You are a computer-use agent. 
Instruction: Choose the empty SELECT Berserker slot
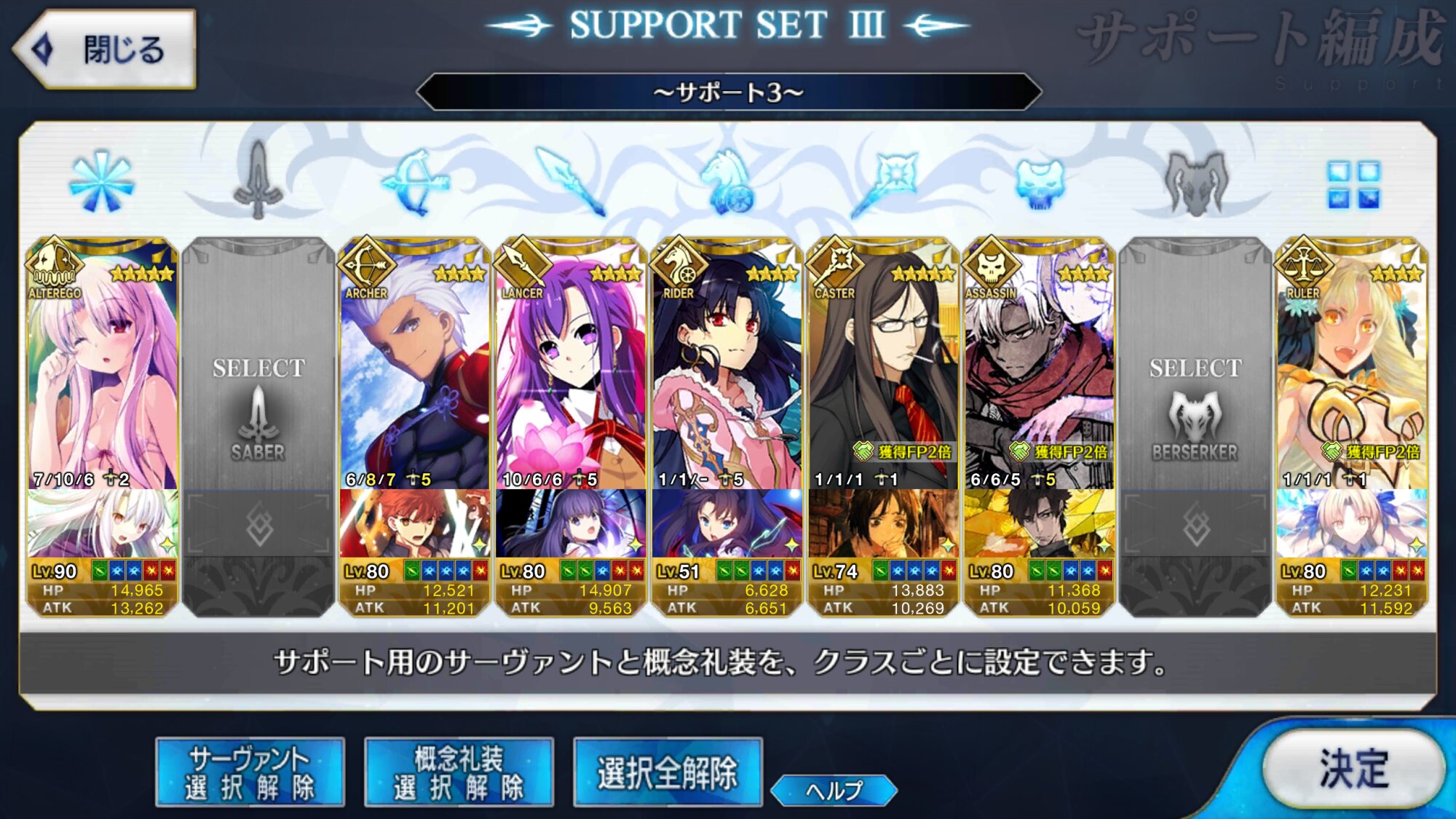1195,427
